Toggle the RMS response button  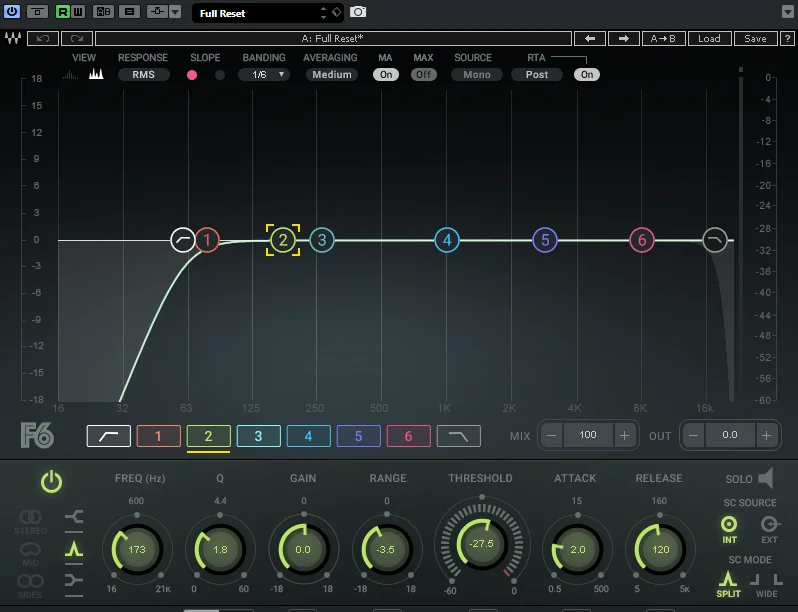144,74
